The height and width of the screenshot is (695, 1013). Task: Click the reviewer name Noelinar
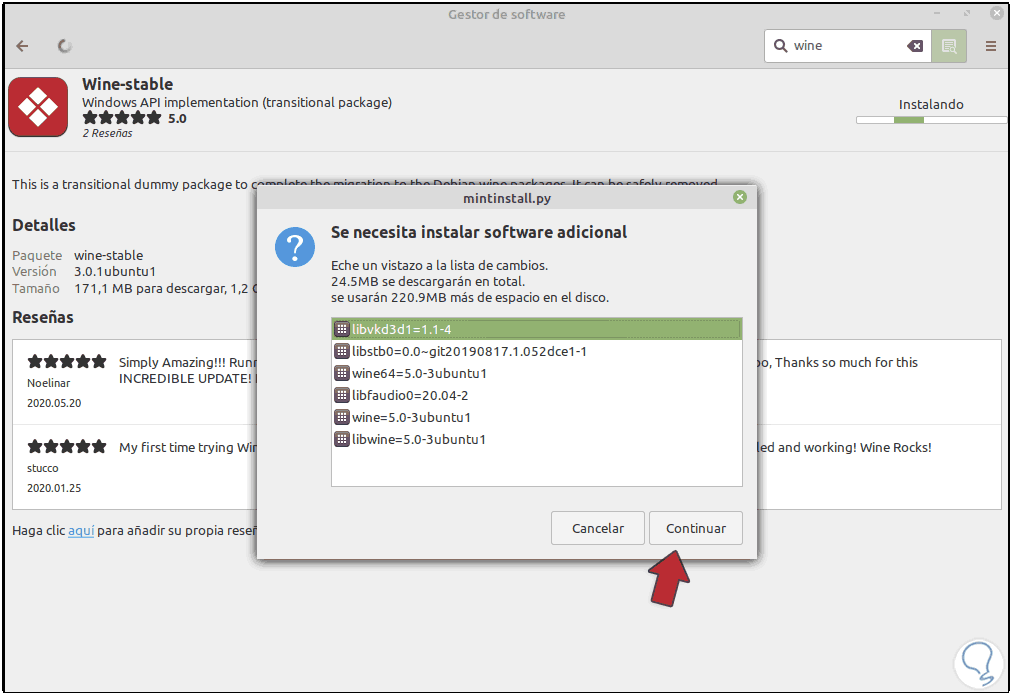coord(48,383)
